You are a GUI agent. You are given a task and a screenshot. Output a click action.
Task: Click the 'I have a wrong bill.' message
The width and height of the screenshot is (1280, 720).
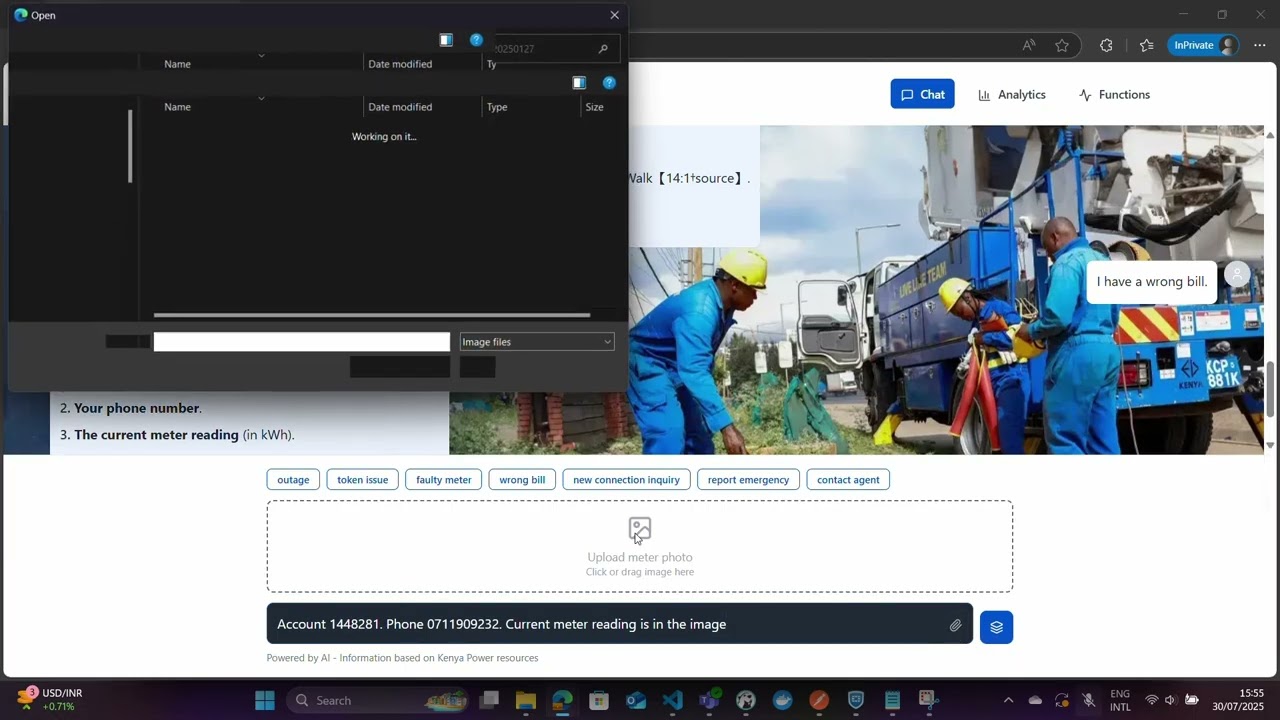point(1152,282)
